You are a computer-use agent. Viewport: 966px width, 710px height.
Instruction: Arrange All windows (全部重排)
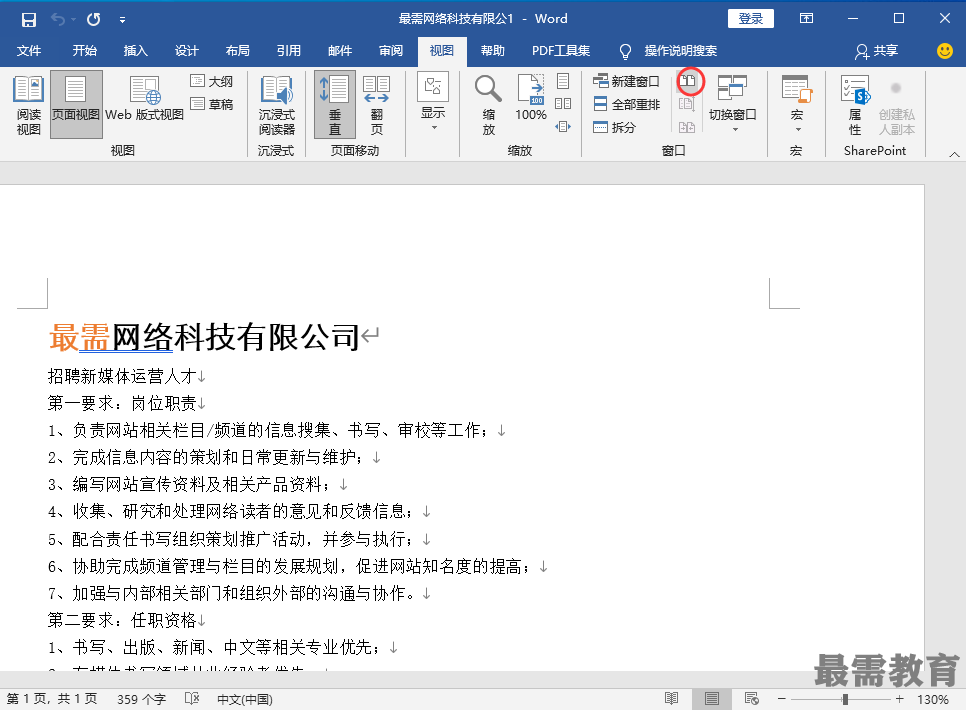(x=626, y=104)
